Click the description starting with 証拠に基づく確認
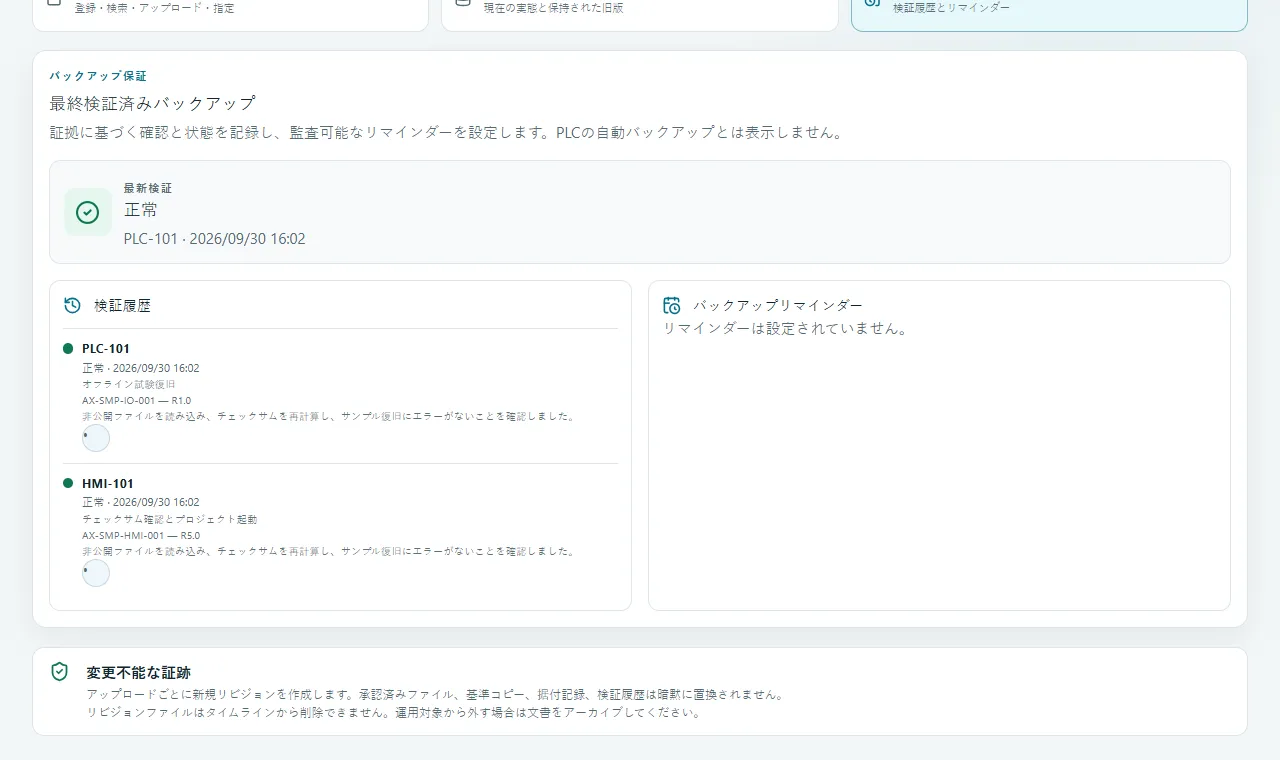Screen dimensions: 1280x760 pos(445,132)
